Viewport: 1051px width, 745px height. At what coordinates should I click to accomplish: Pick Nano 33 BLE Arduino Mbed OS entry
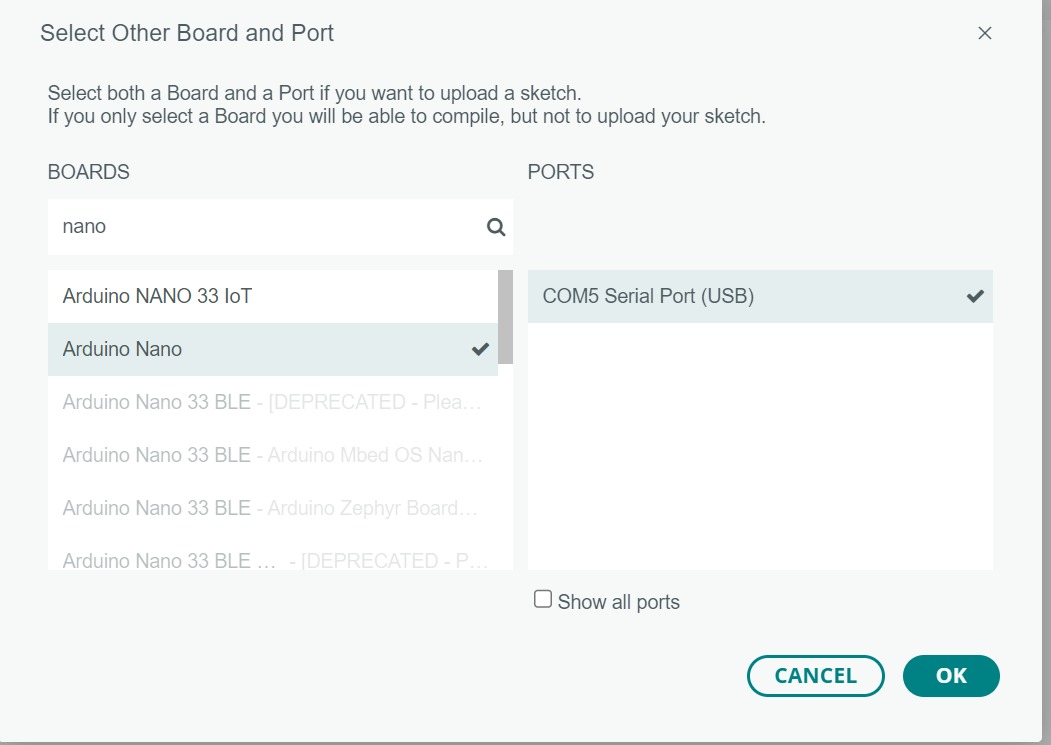[272, 455]
